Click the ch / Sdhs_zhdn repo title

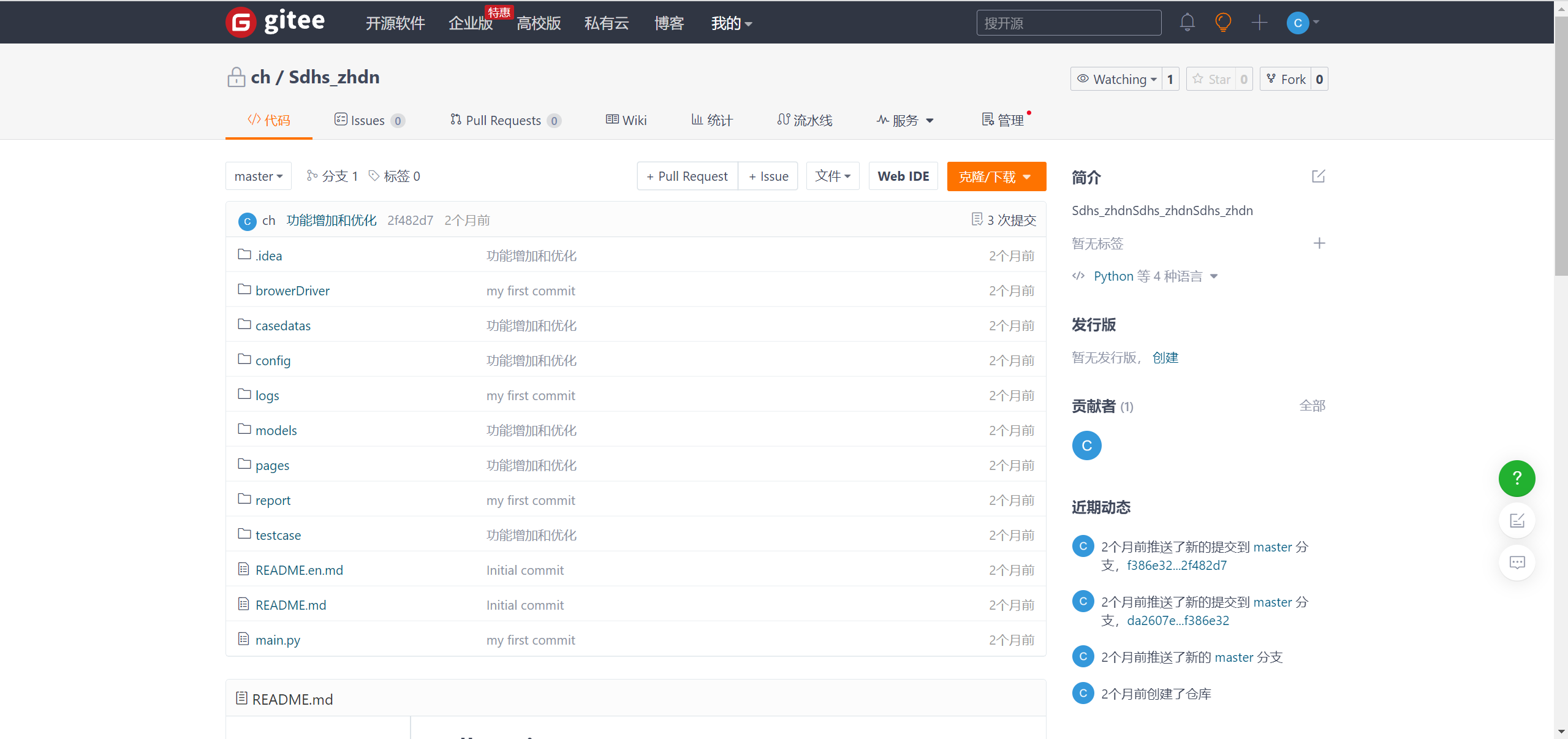[316, 77]
